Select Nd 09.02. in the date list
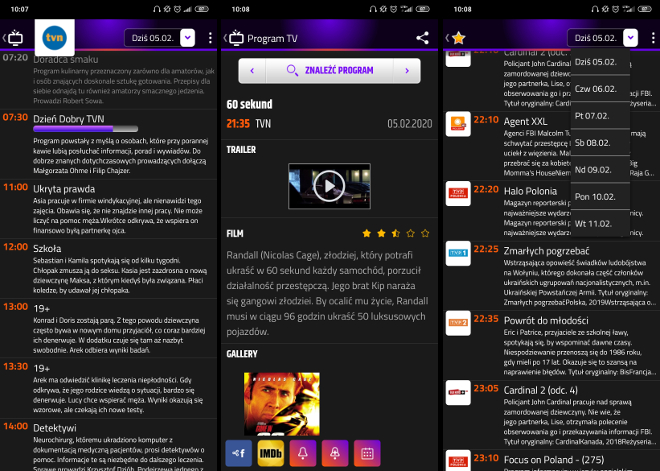 tap(596, 170)
